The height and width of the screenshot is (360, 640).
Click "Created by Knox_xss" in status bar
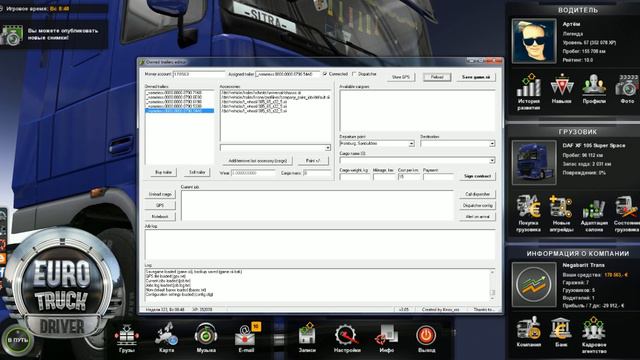(440, 309)
